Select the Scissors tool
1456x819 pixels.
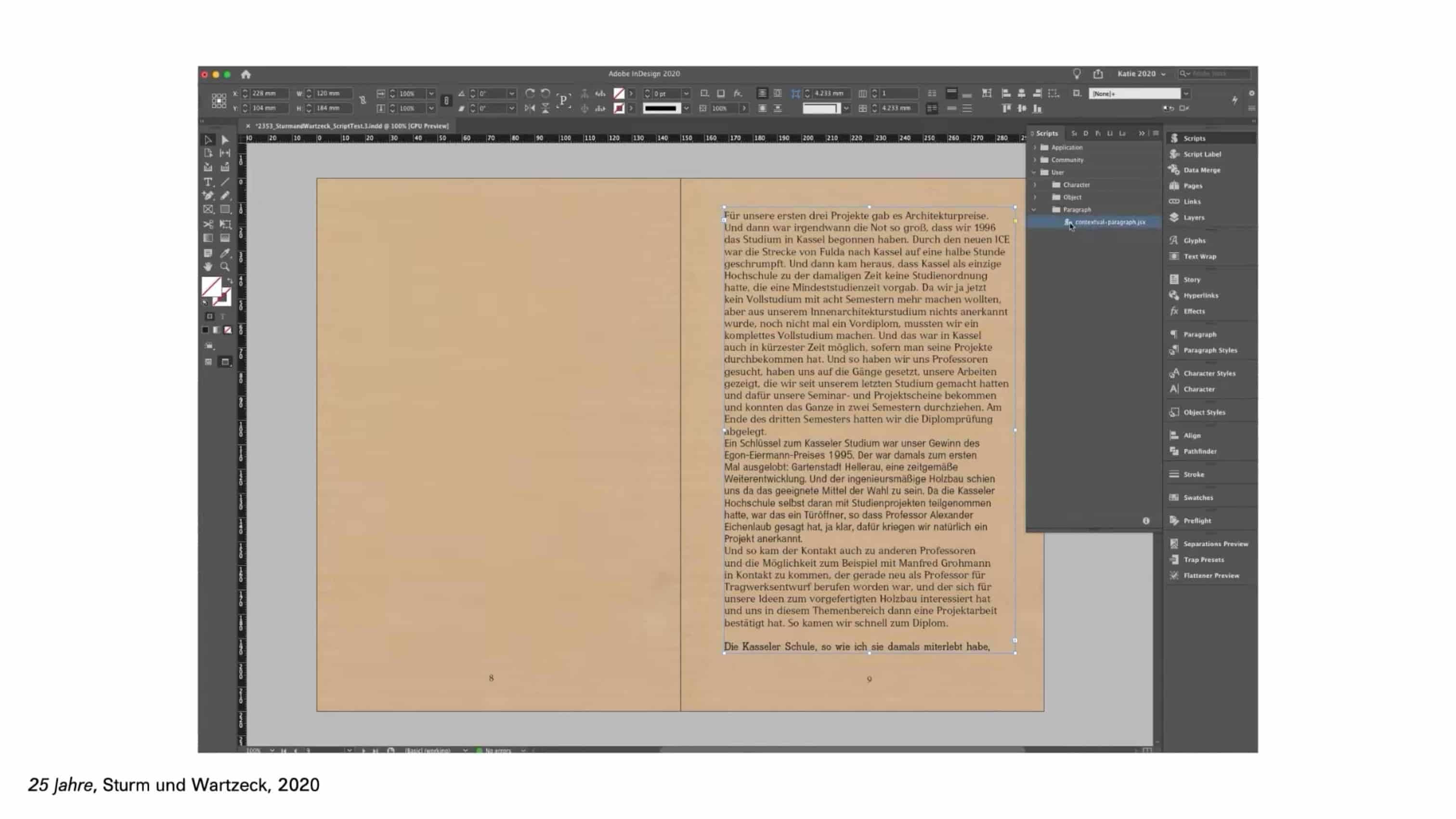click(208, 225)
